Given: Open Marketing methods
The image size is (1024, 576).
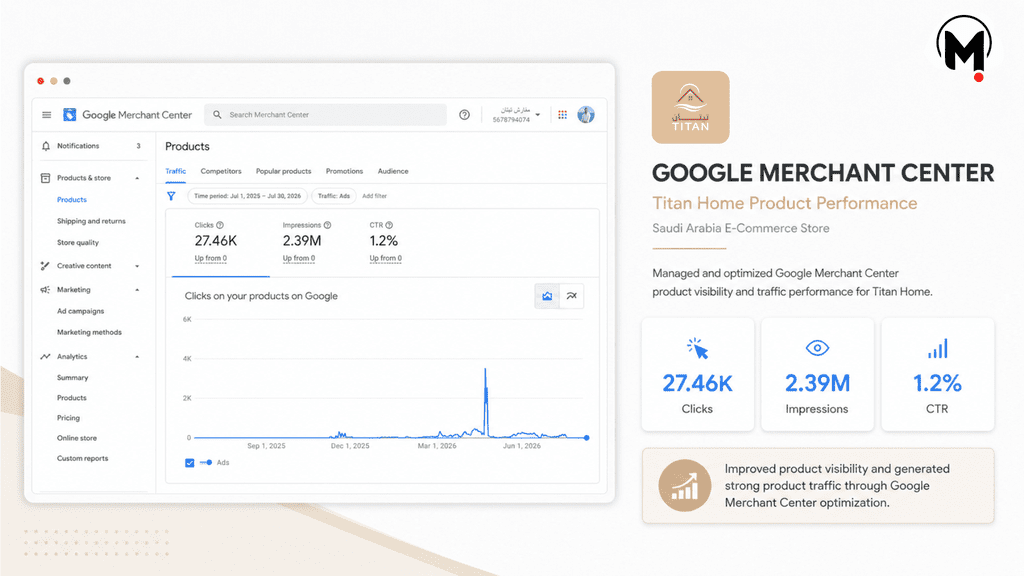Looking at the screenshot, I should tap(89, 332).
